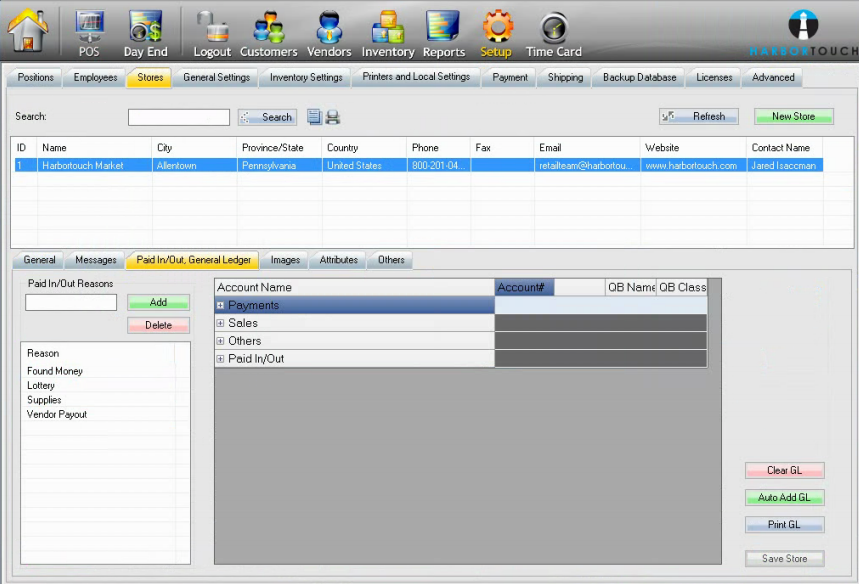Switch to the Employees tab

95,77
